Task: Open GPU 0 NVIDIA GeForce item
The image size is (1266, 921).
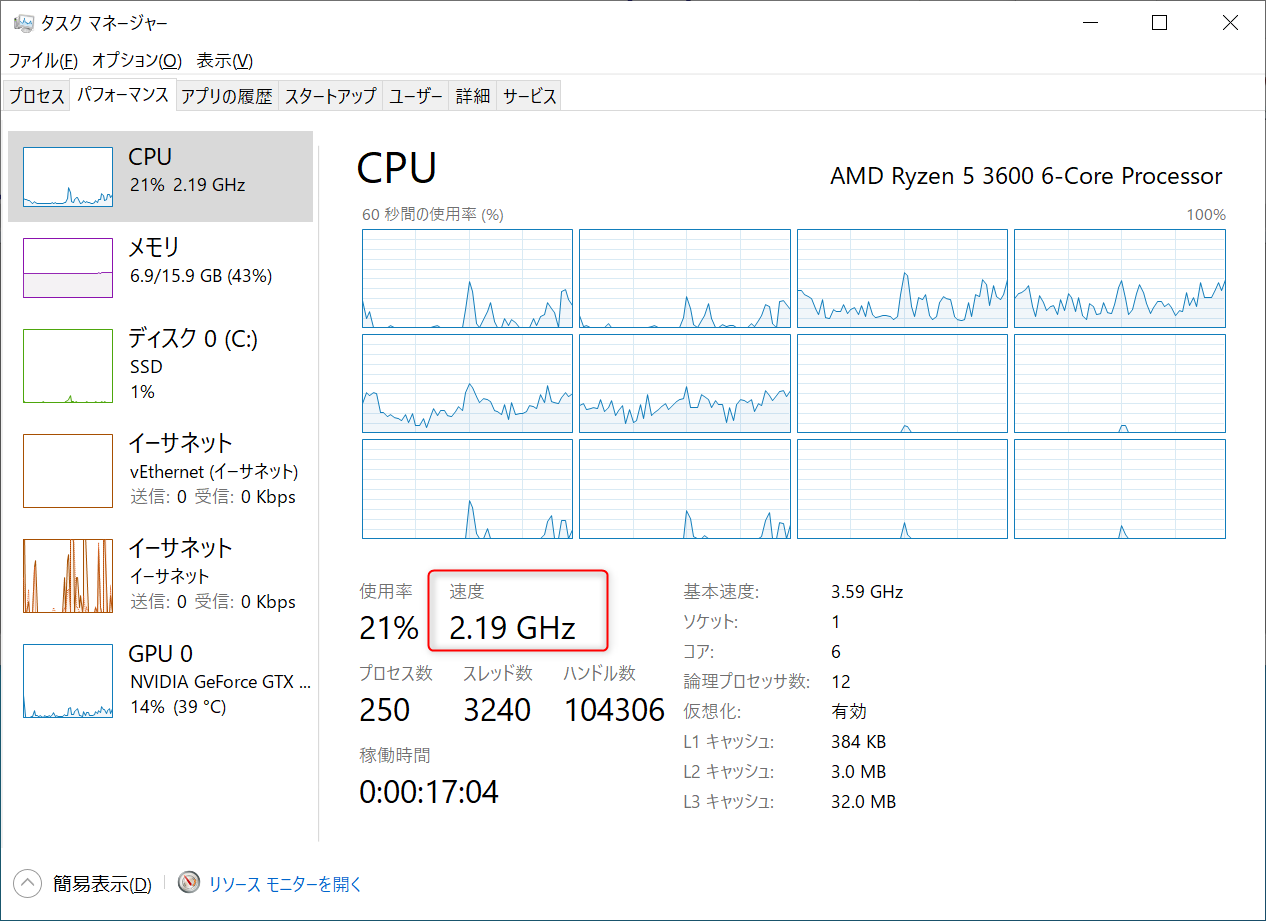Action: (x=160, y=680)
